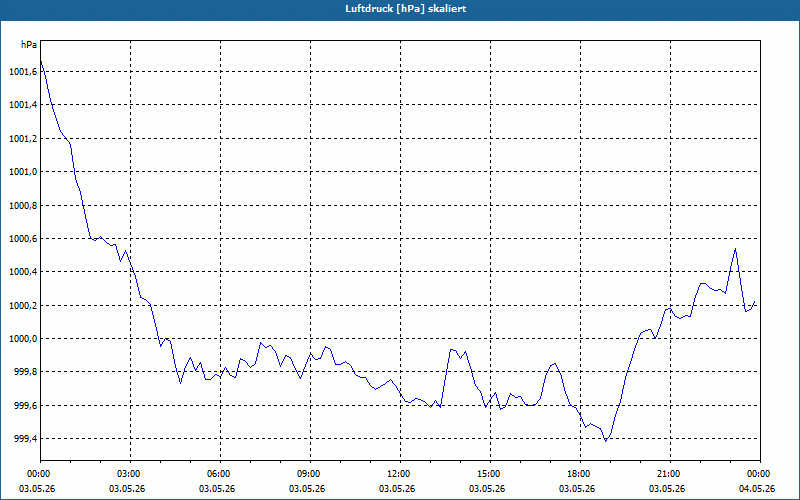Select the 1000,8 pressure label
The image size is (800, 500).
click(23, 206)
